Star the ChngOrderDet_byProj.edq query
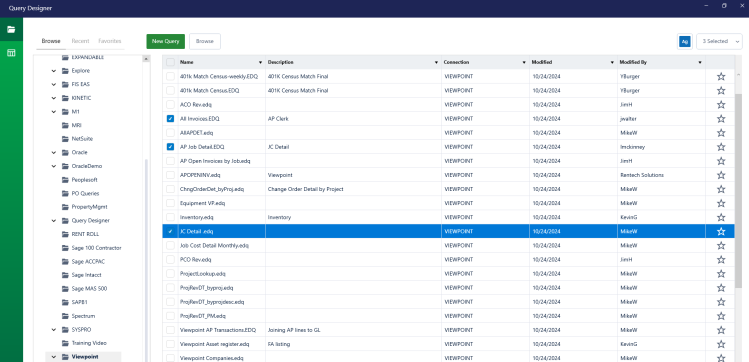The image size is (749, 362). coord(721,189)
